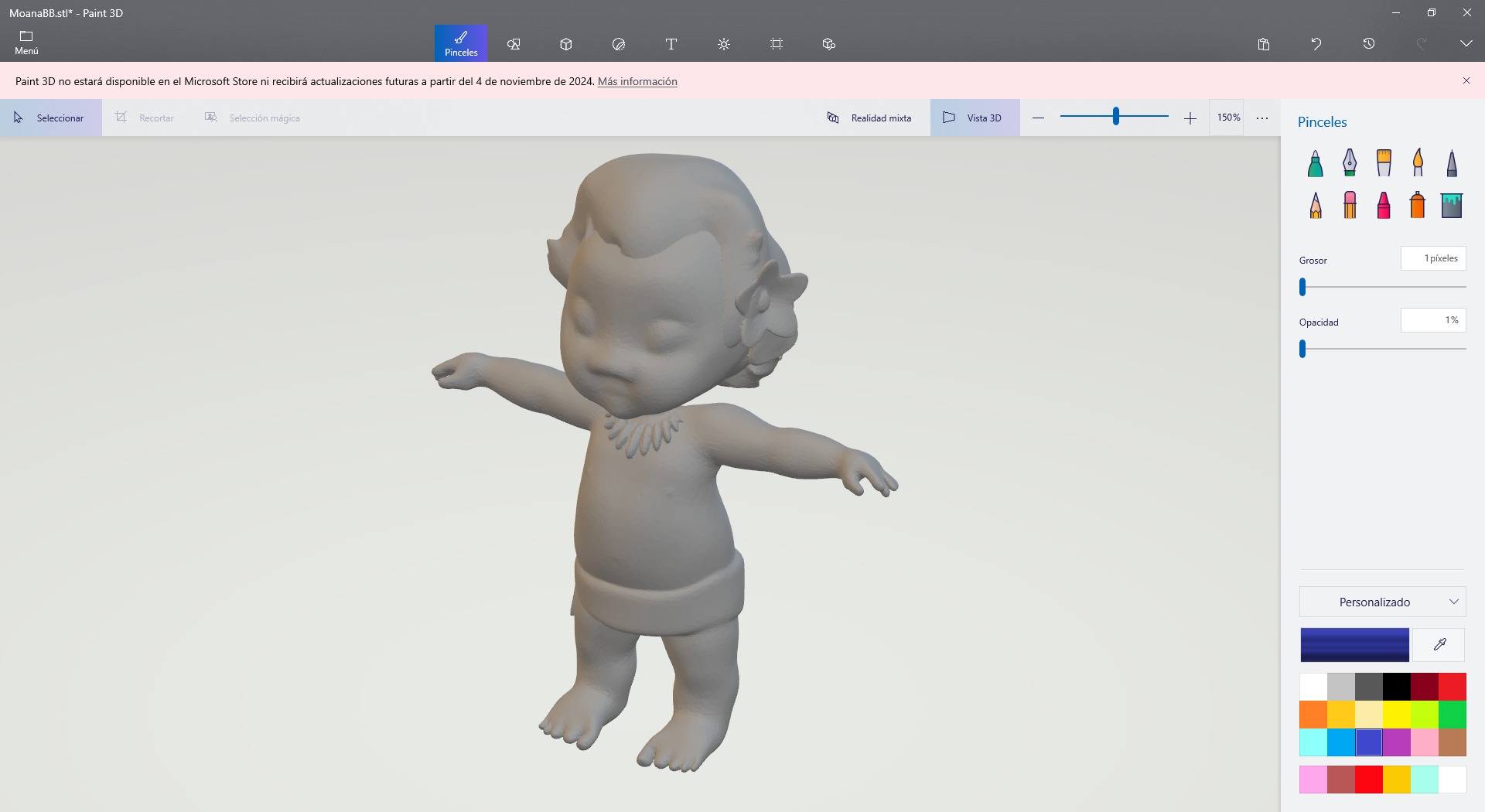Select the Eraser tool
This screenshot has width=1485, height=812.
(1350, 205)
